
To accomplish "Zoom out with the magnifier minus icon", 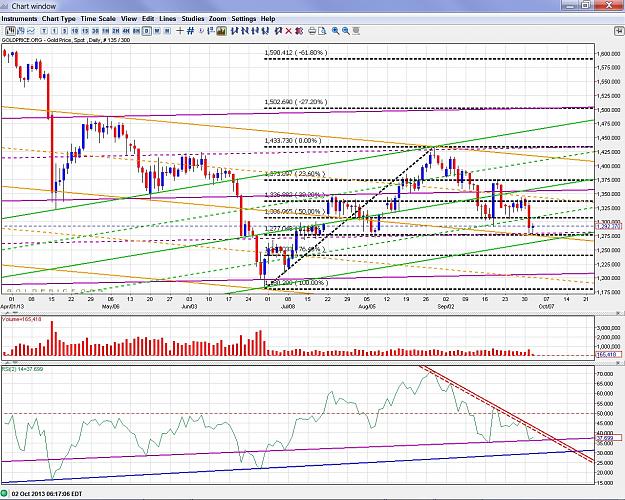I will [x=346, y=31].
